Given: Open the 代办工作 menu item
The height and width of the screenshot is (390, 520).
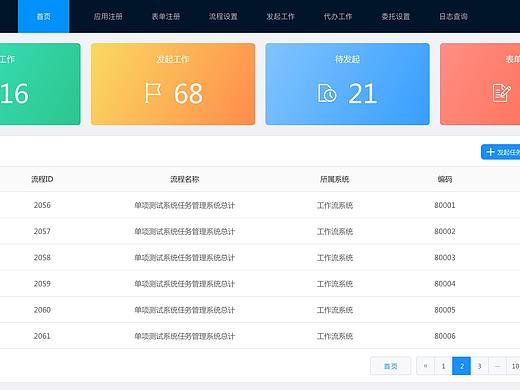Looking at the screenshot, I should pos(338,16).
